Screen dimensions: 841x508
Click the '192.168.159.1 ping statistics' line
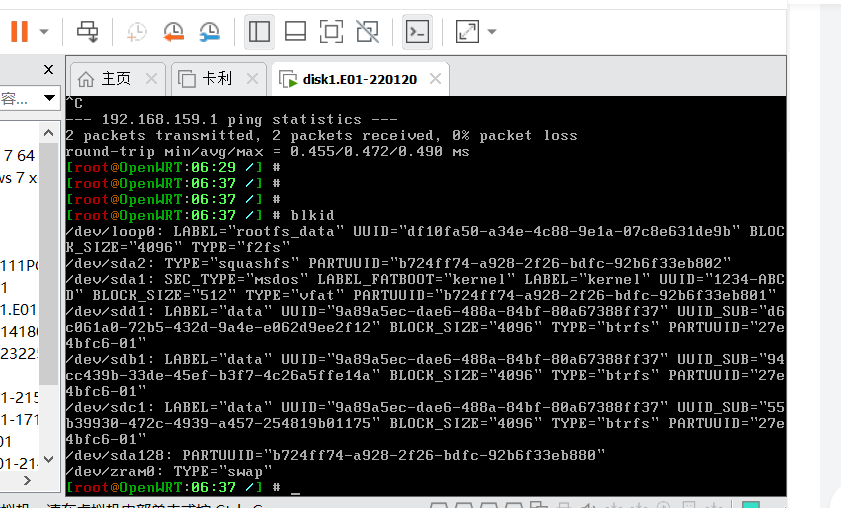pos(231,120)
